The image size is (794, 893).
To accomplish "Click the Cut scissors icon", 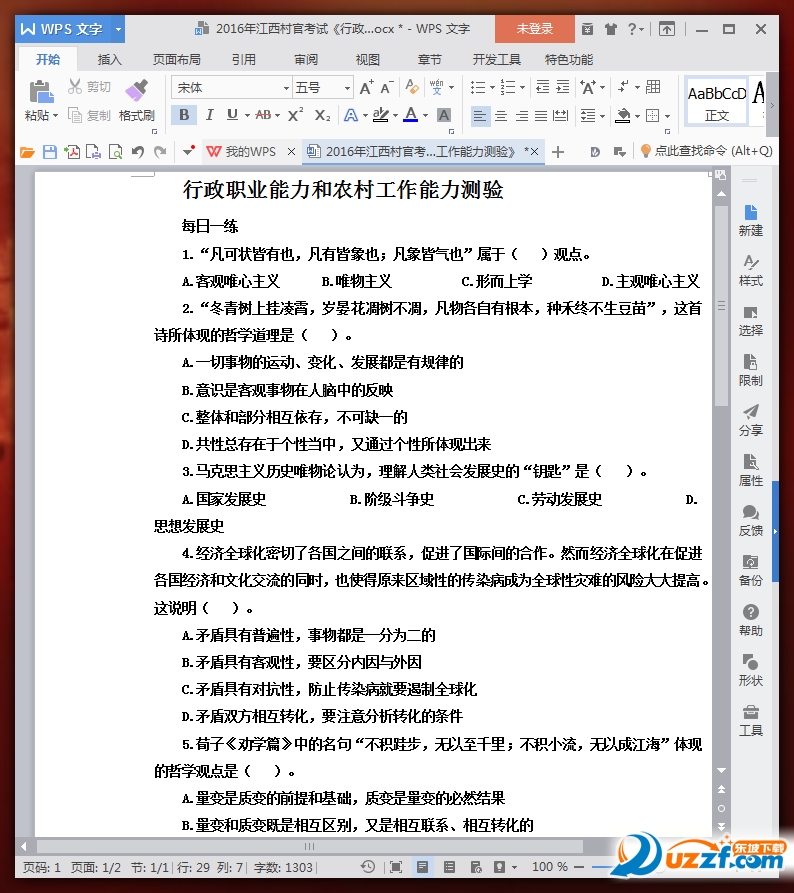I will [75, 87].
